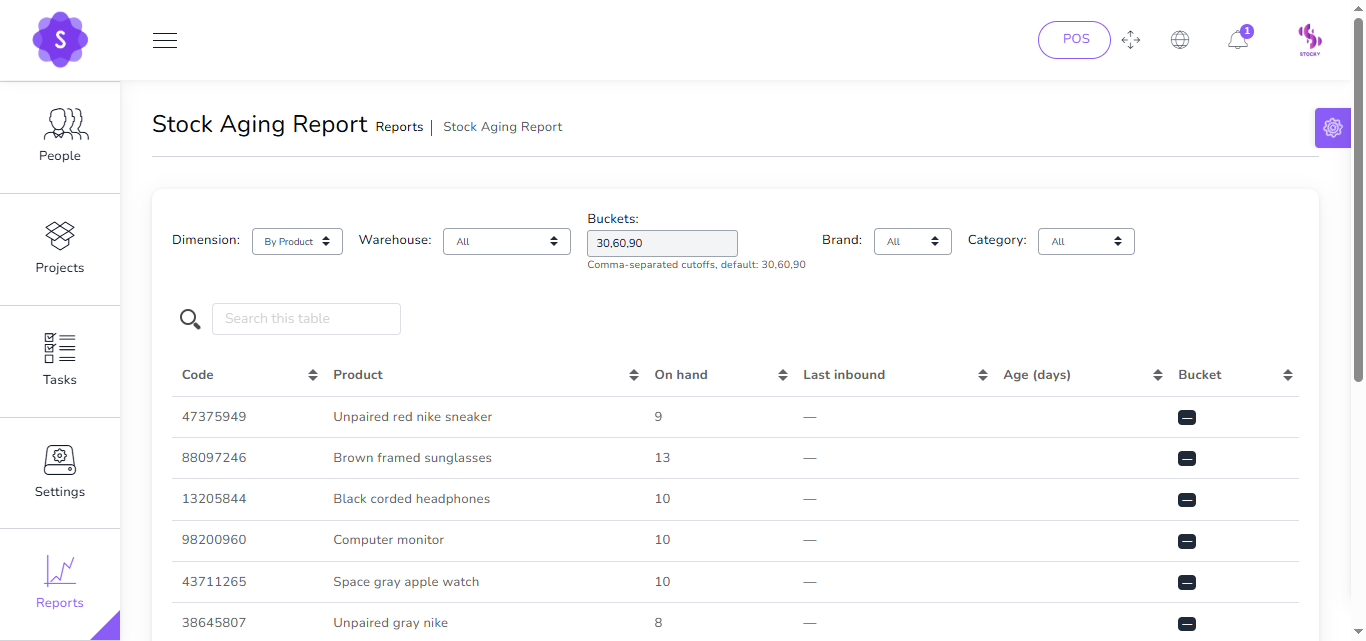Open the purple settings gear panel
This screenshot has height=641, width=1366.
click(x=1332, y=128)
